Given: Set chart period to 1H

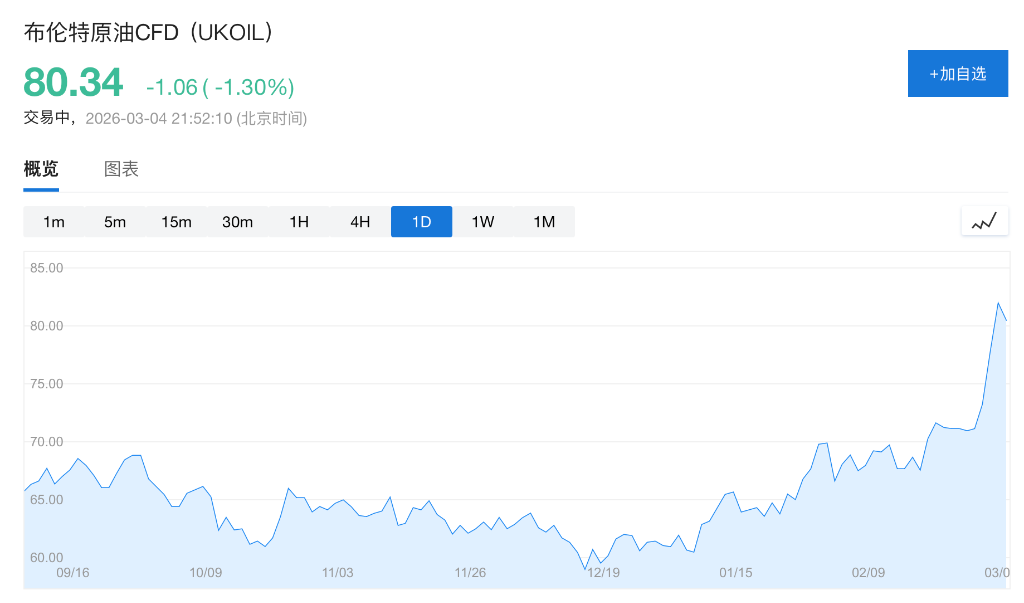Looking at the screenshot, I should (x=299, y=222).
